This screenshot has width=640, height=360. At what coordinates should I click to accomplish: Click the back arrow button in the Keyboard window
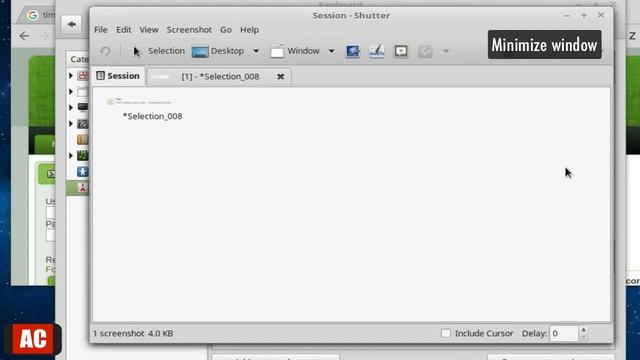point(72,24)
